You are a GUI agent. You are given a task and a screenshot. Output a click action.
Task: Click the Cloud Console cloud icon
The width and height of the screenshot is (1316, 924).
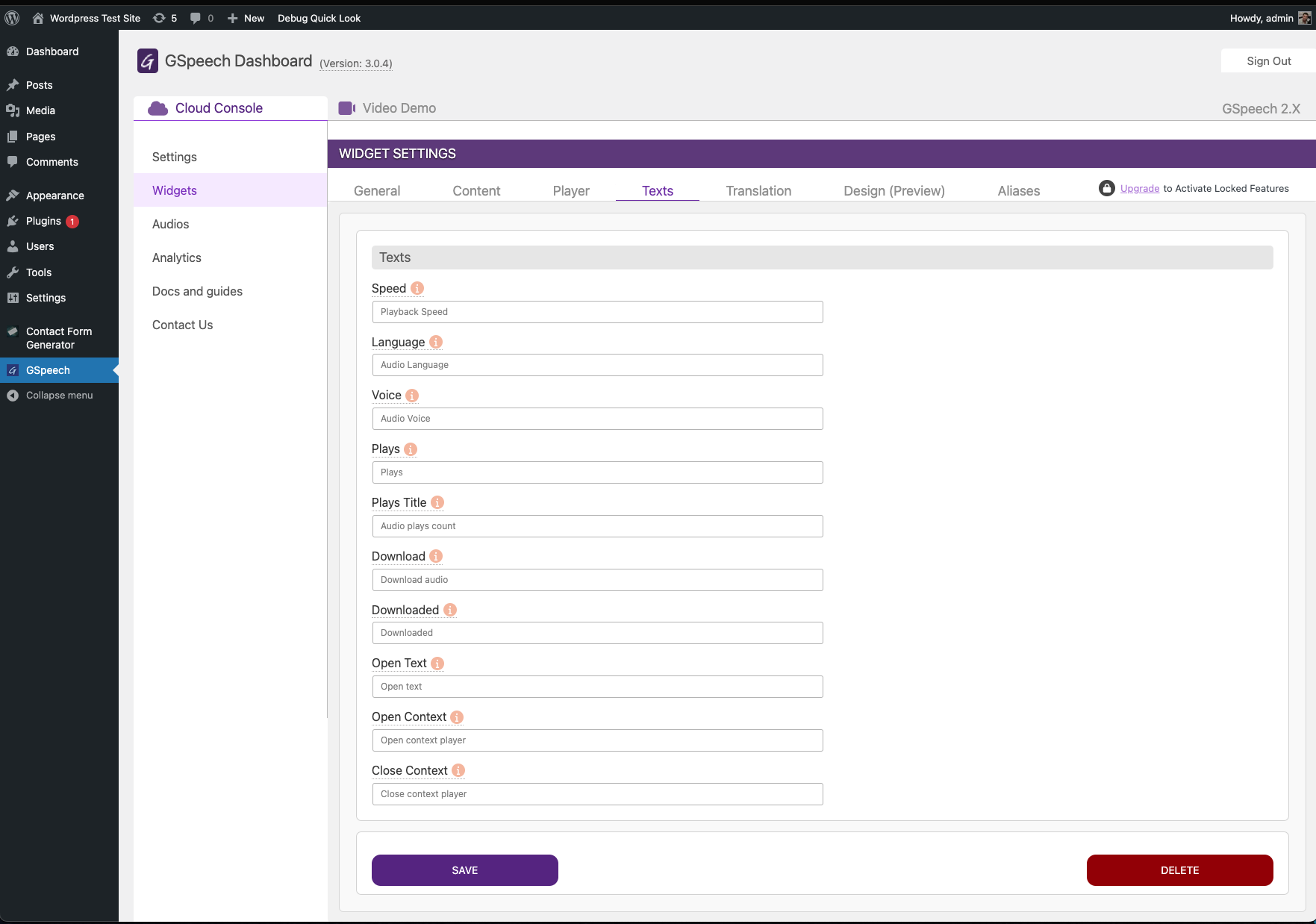pos(158,108)
